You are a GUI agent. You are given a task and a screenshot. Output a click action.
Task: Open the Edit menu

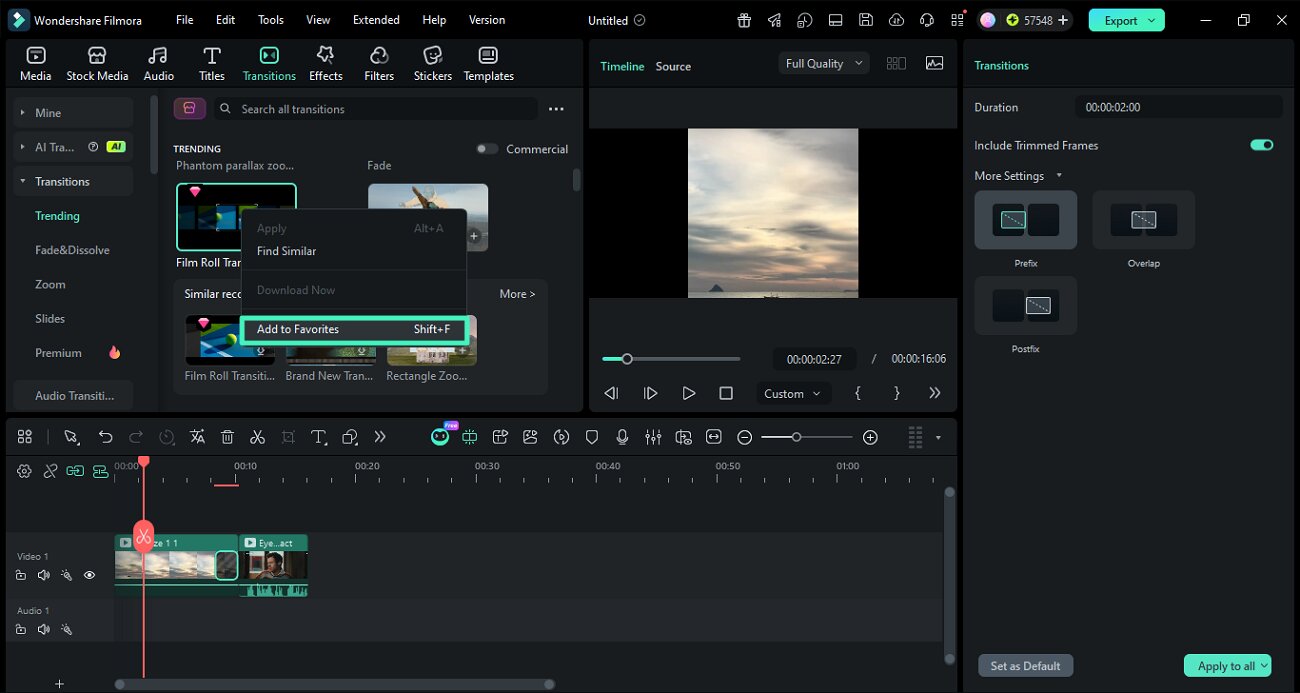click(x=225, y=20)
